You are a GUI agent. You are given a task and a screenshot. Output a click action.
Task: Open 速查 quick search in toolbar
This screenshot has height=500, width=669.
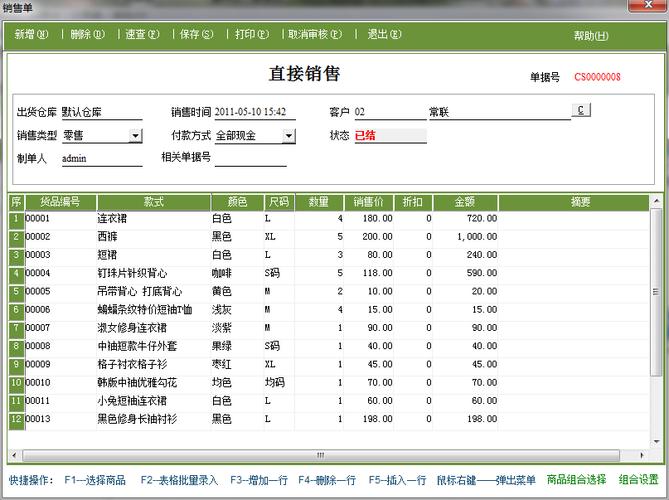coord(141,34)
